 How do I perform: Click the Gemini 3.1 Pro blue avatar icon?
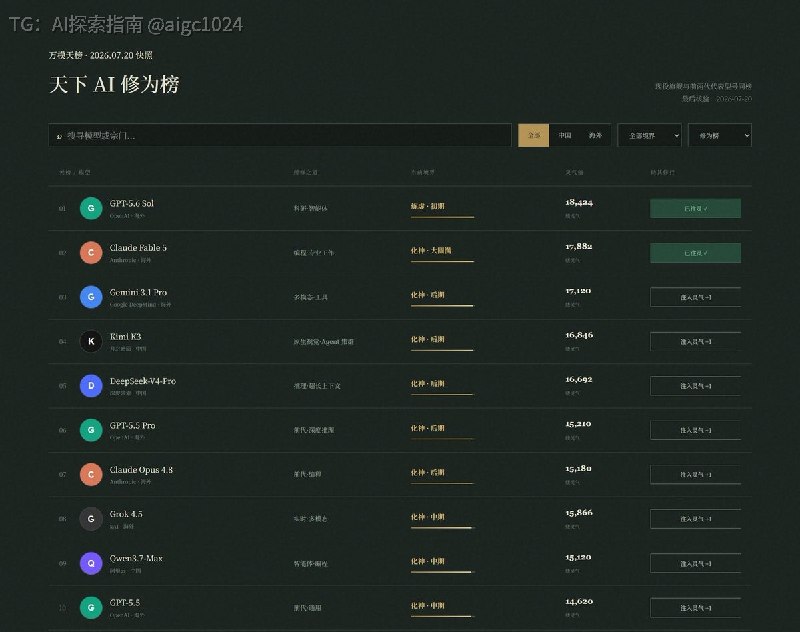[91, 297]
